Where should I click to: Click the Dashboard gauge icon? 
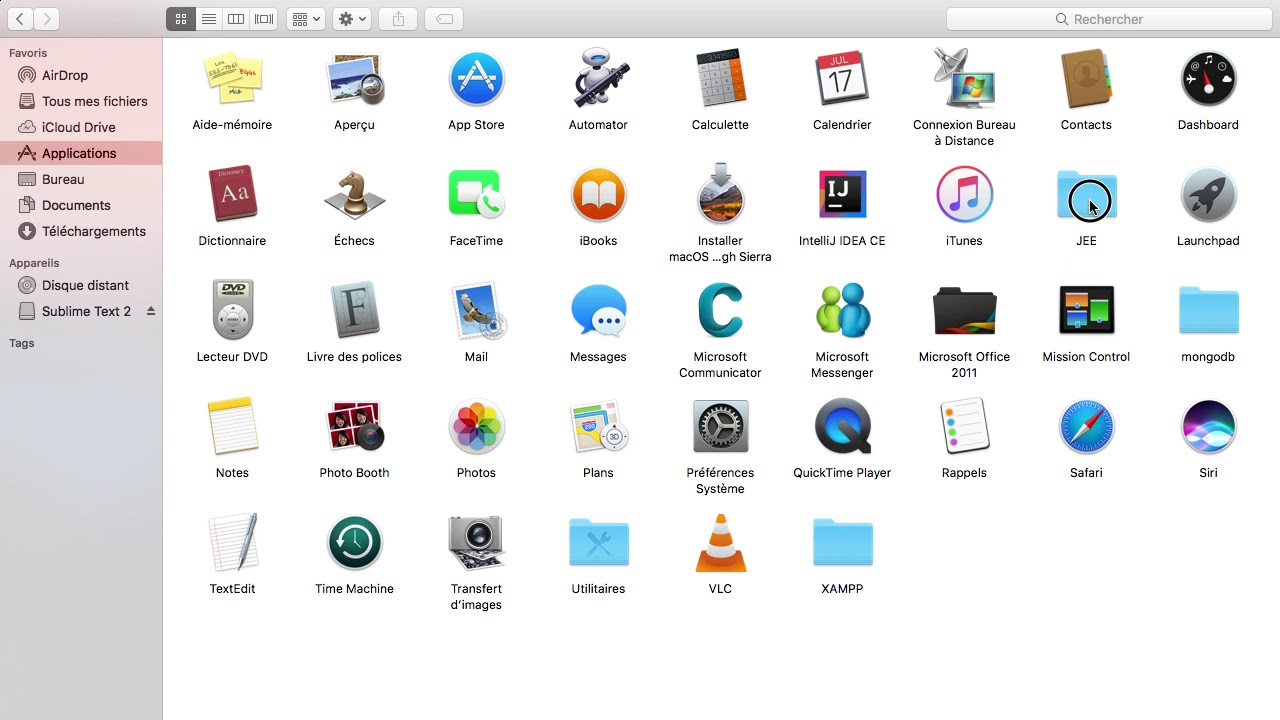click(1208, 79)
